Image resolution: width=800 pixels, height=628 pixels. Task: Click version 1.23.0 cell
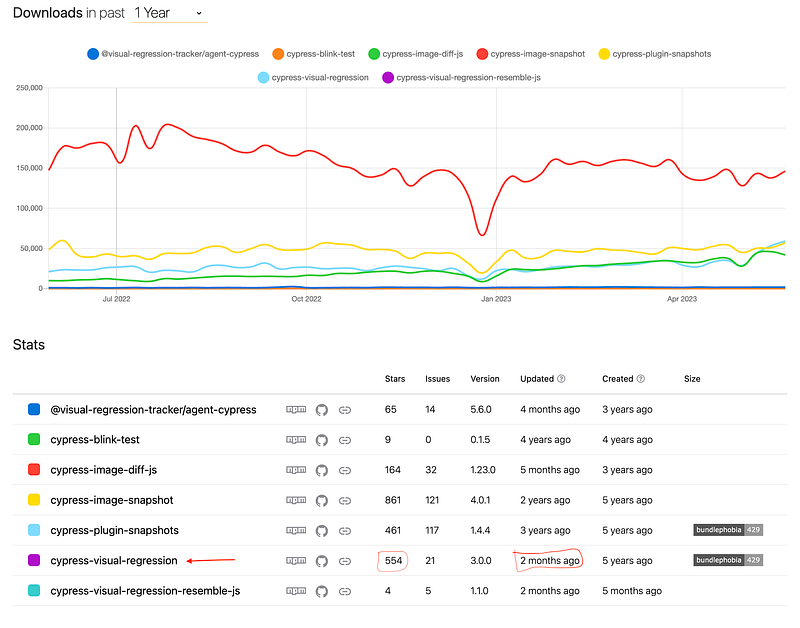[x=483, y=470]
